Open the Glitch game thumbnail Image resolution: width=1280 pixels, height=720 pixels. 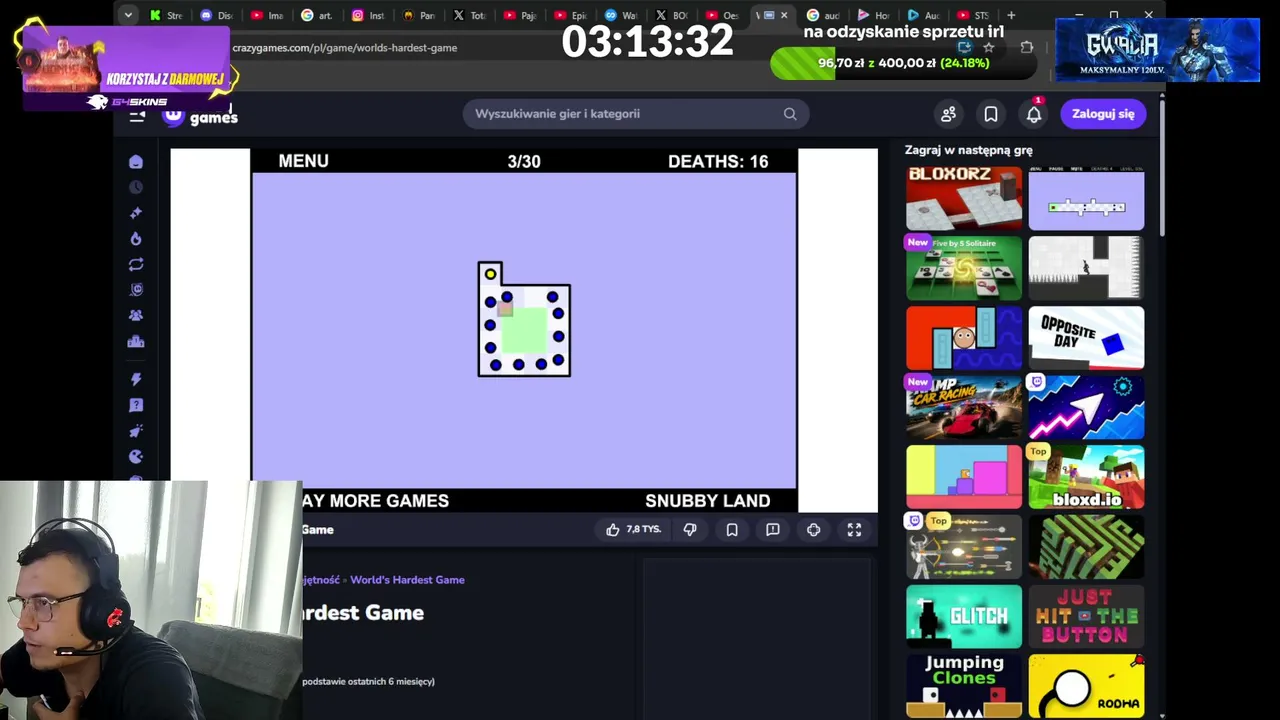click(x=964, y=617)
